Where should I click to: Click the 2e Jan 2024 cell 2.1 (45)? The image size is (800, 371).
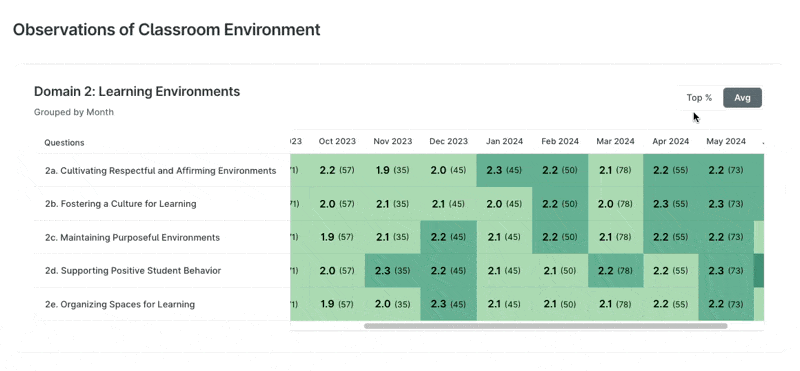[x=504, y=304]
